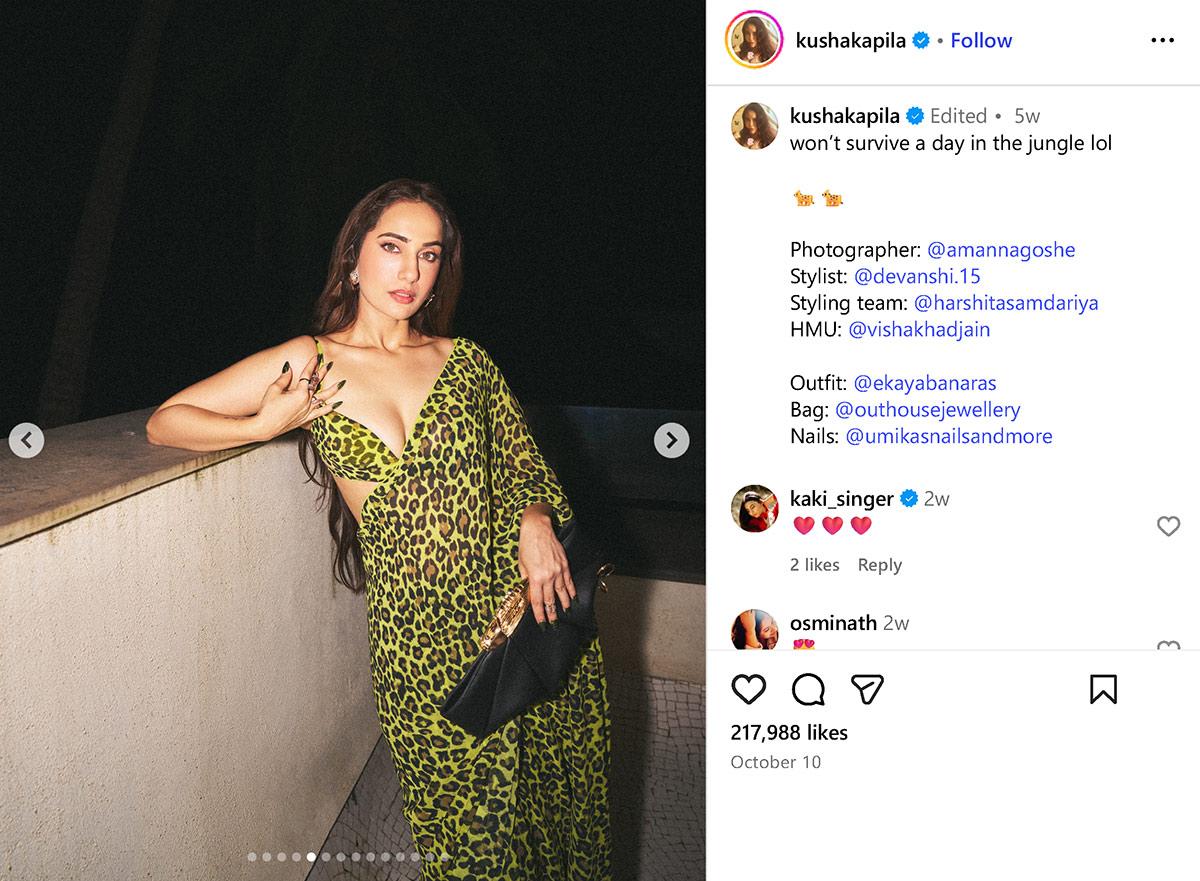View the 217,988 likes list

point(789,732)
